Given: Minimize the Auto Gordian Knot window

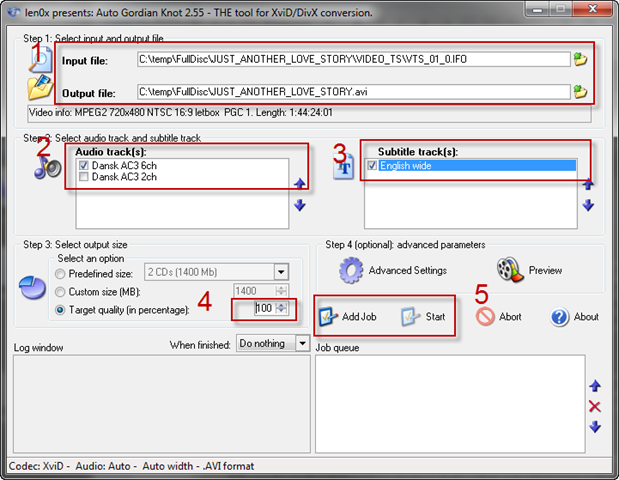Looking at the screenshot, I should pos(537,9).
